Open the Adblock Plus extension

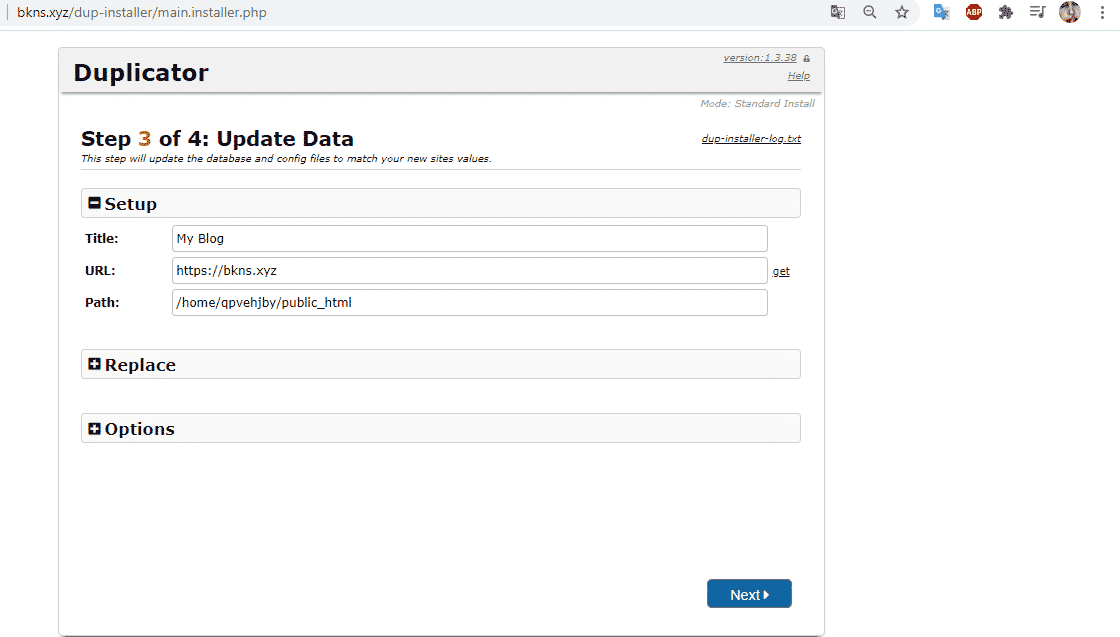coord(973,12)
